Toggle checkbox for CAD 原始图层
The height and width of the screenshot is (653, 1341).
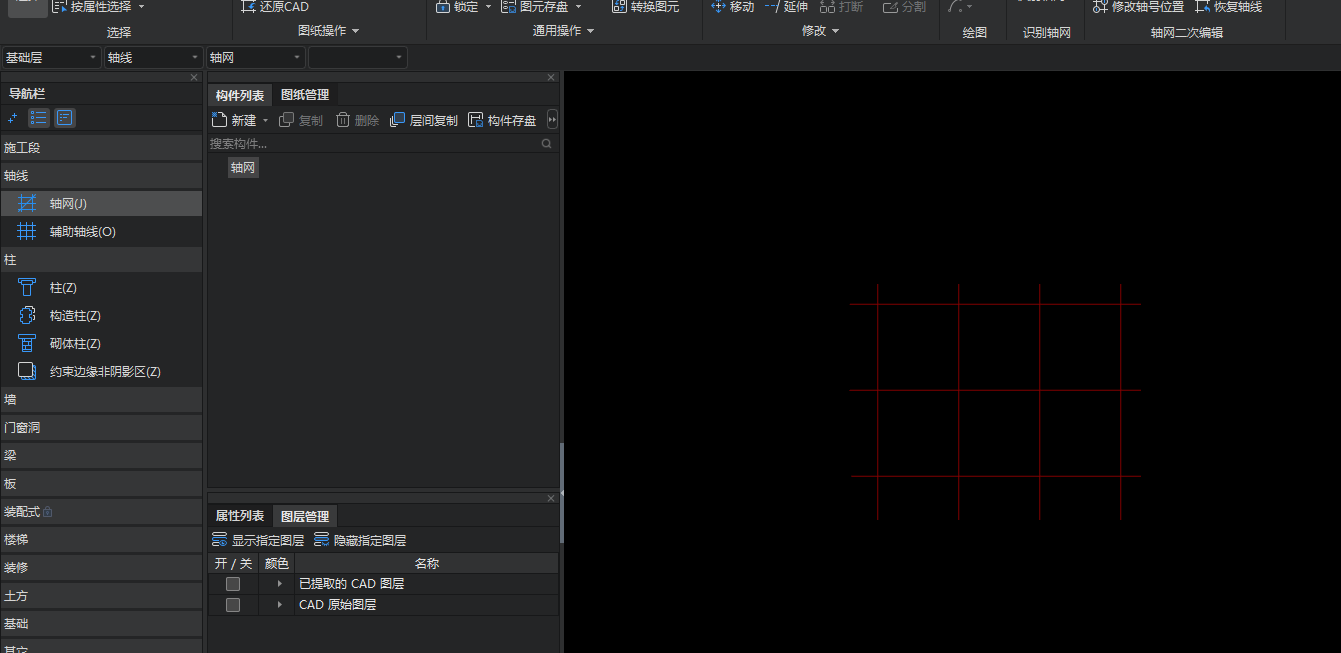pyautogui.click(x=233, y=606)
